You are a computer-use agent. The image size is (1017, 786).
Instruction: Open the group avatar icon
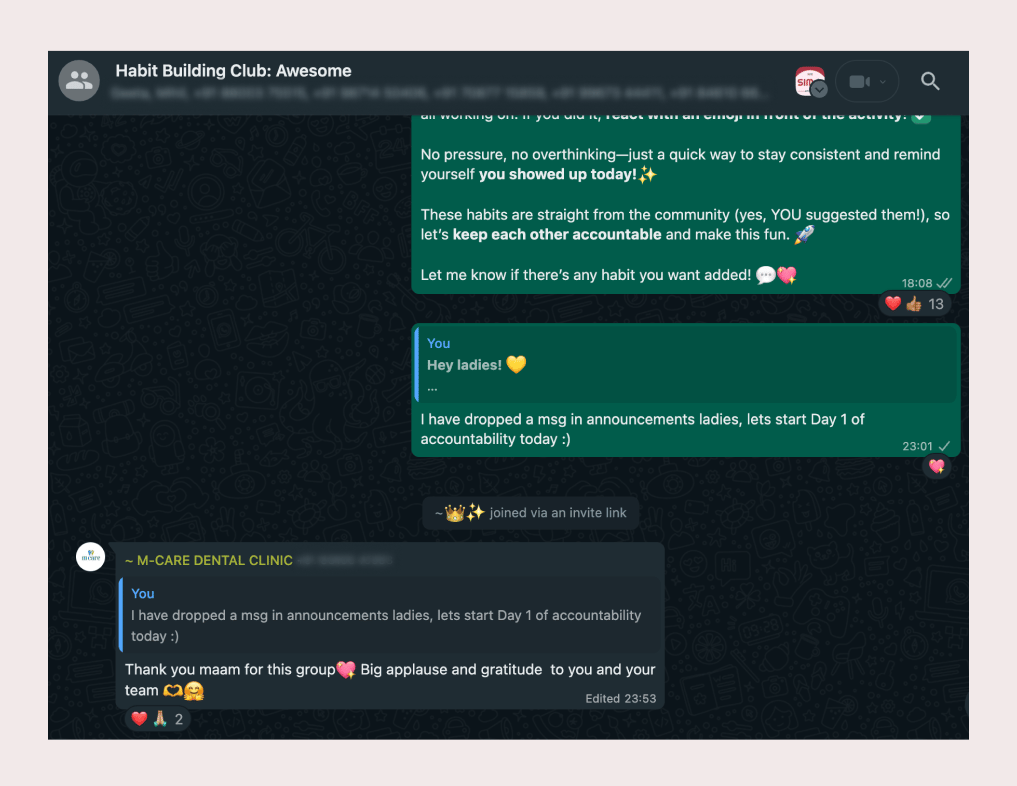79,81
